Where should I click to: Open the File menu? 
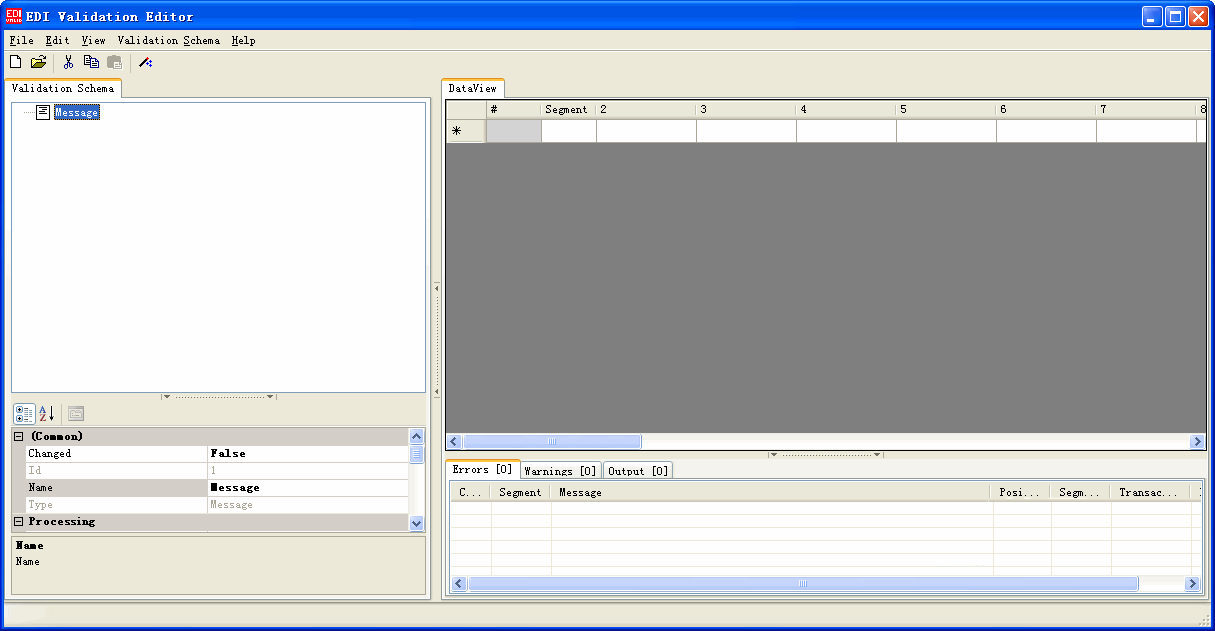click(x=21, y=41)
